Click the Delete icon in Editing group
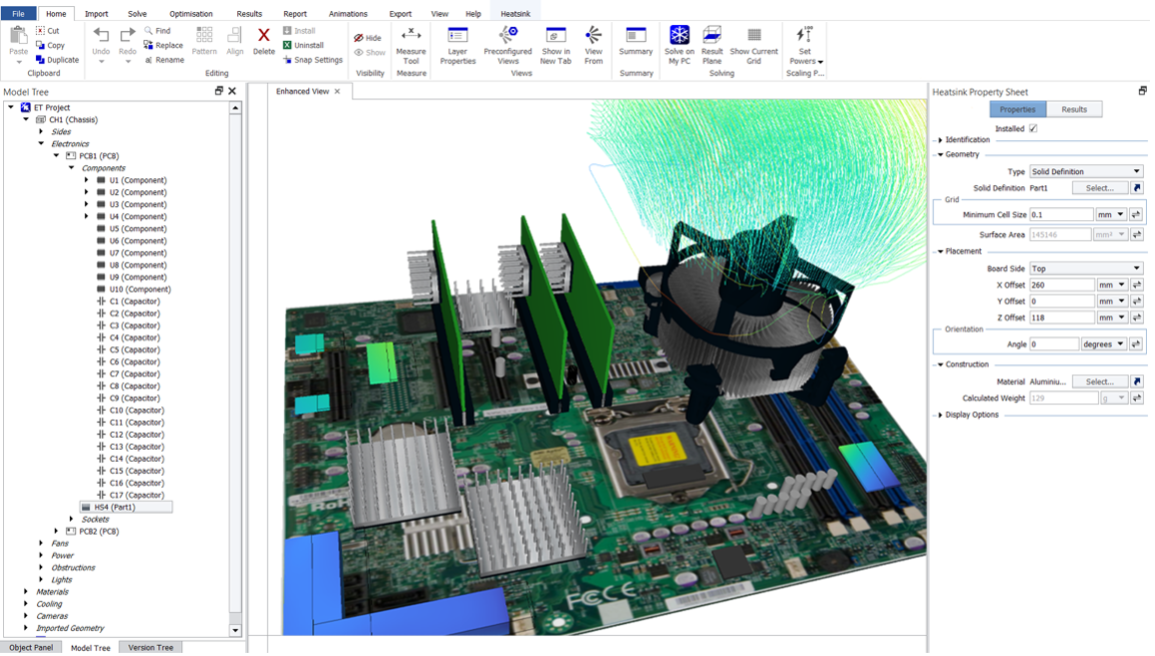The width and height of the screenshot is (1155, 656). (x=264, y=37)
